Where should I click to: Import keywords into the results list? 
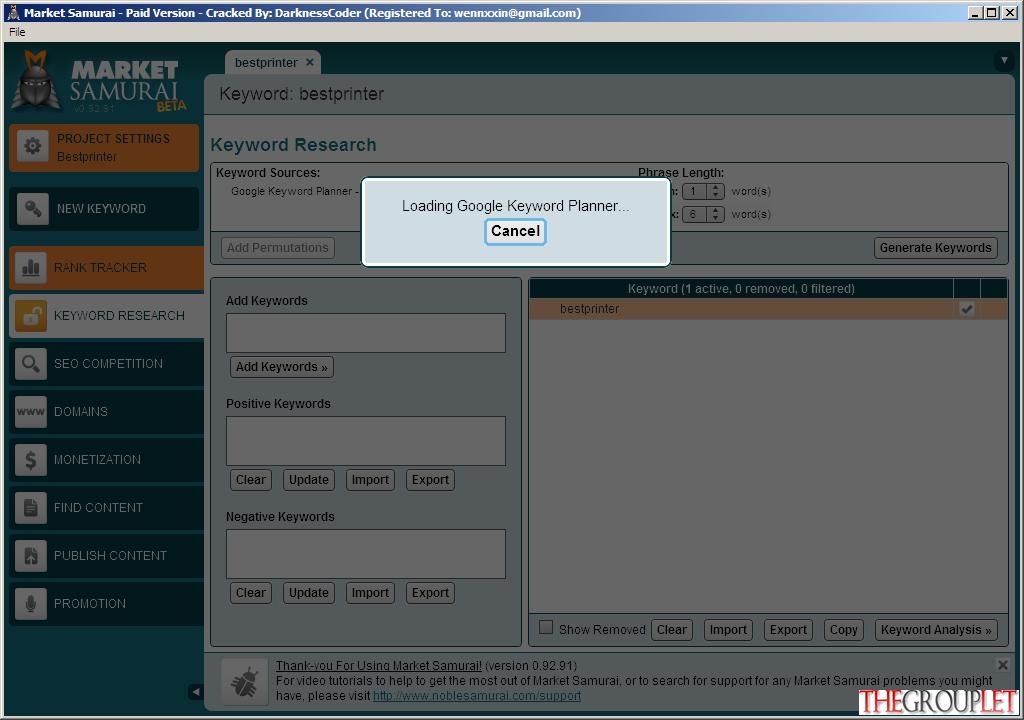pyautogui.click(x=728, y=630)
